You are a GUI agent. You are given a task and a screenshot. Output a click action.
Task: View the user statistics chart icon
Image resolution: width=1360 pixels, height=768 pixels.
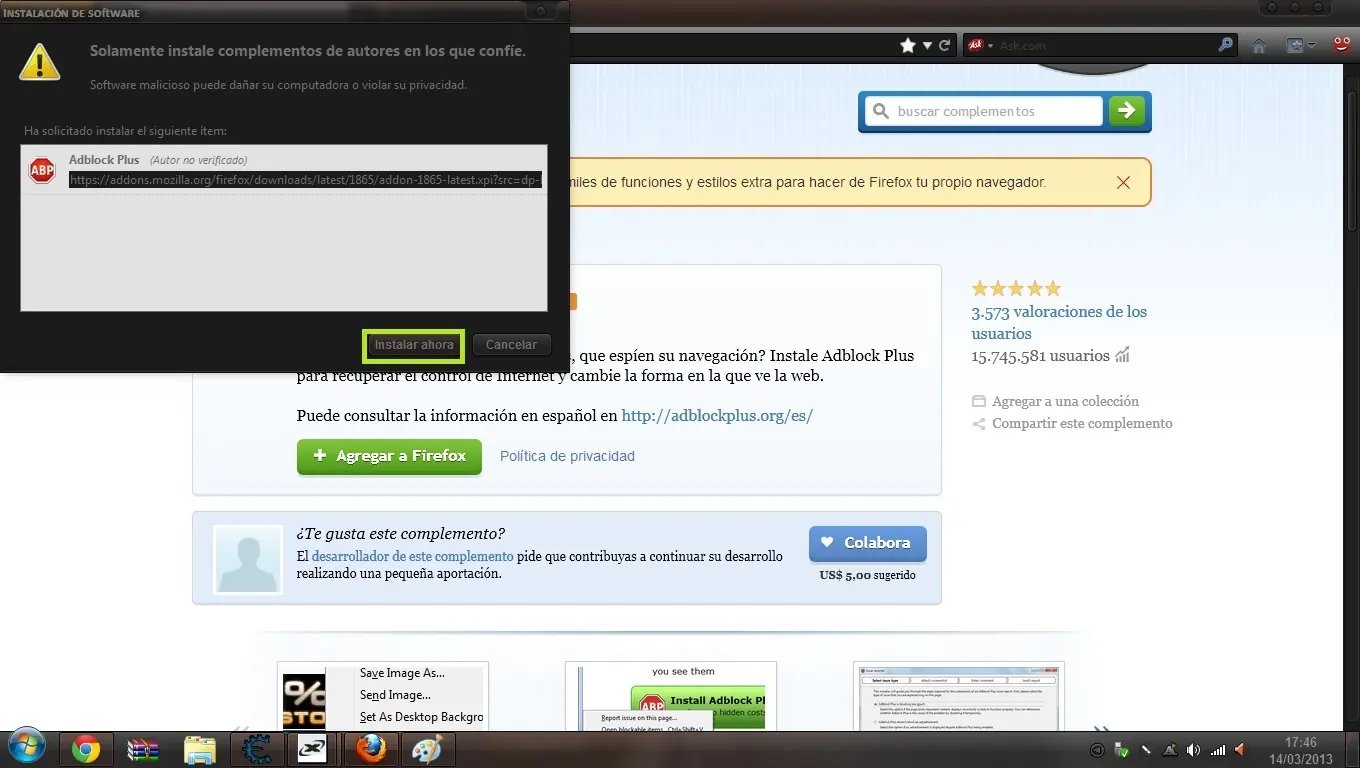tap(1122, 355)
